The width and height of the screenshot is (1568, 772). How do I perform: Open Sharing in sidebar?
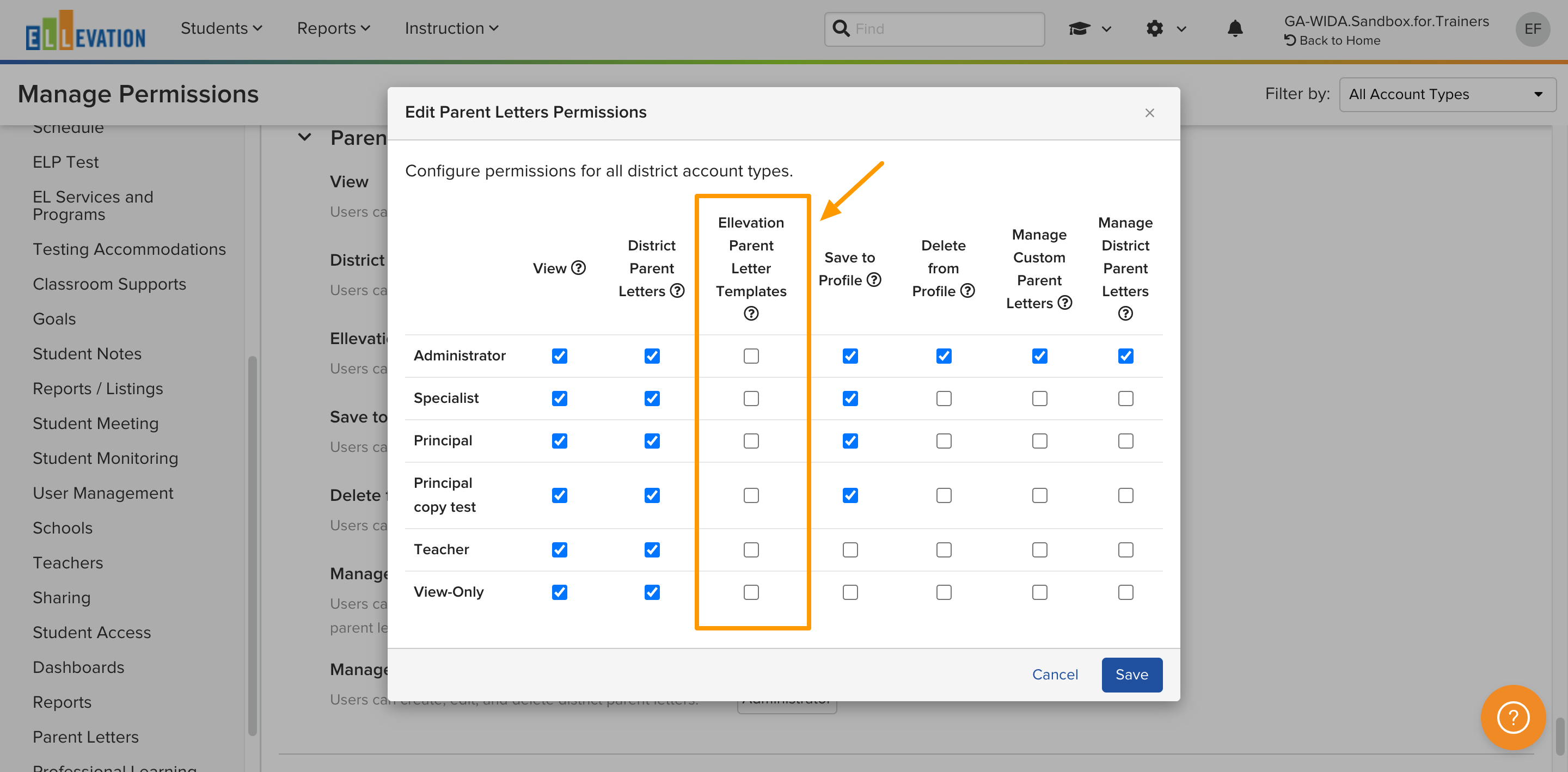point(62,598)
